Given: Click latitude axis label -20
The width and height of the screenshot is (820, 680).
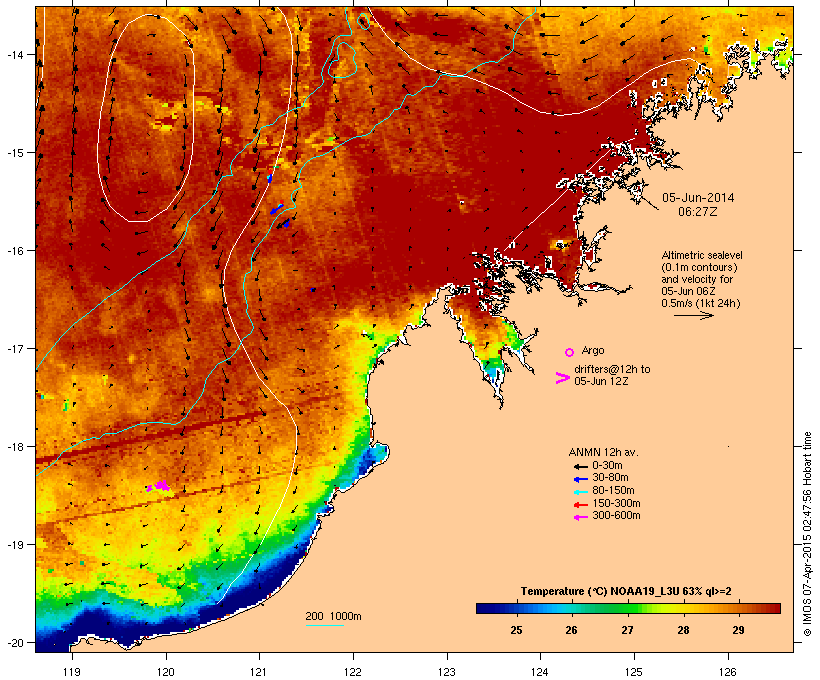Looking at the screenshot, I should [x=15, y=642].
